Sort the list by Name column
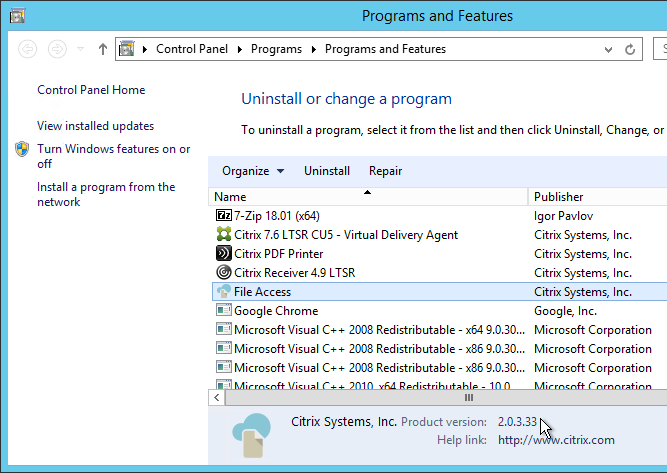This screenshot has width=667, height=473. [368, 197]
